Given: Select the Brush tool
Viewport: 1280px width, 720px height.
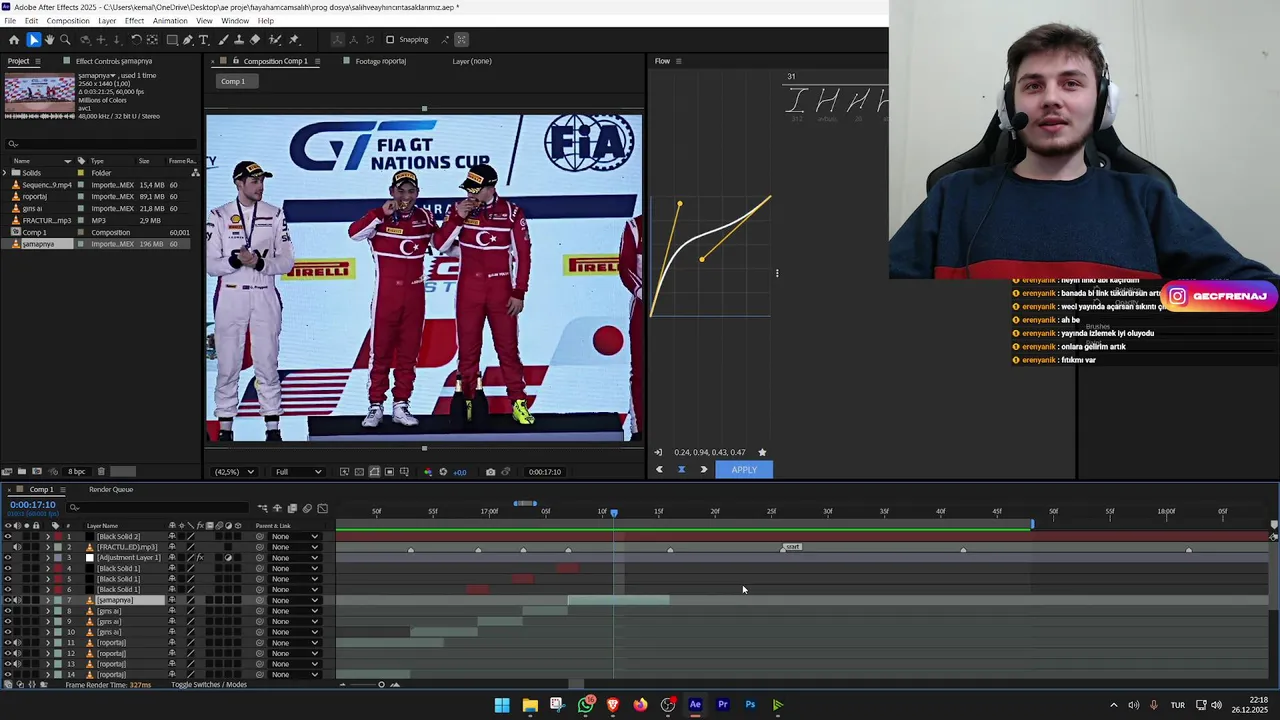Looking at the screenshot, I should tap(224, 40).
